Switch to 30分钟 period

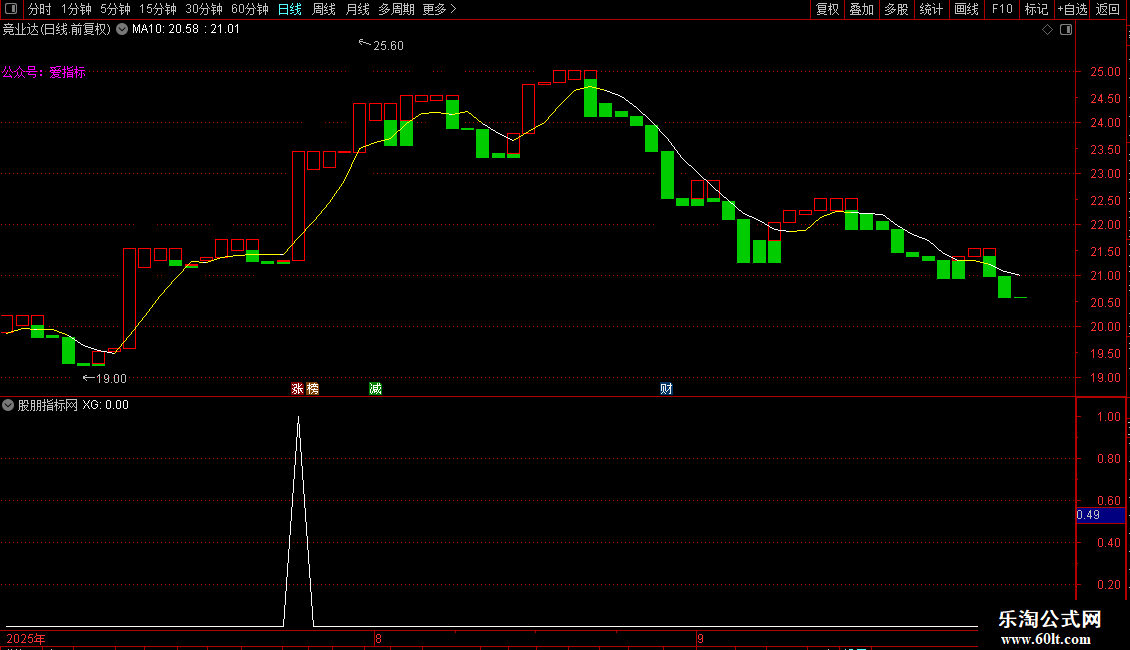203,9
